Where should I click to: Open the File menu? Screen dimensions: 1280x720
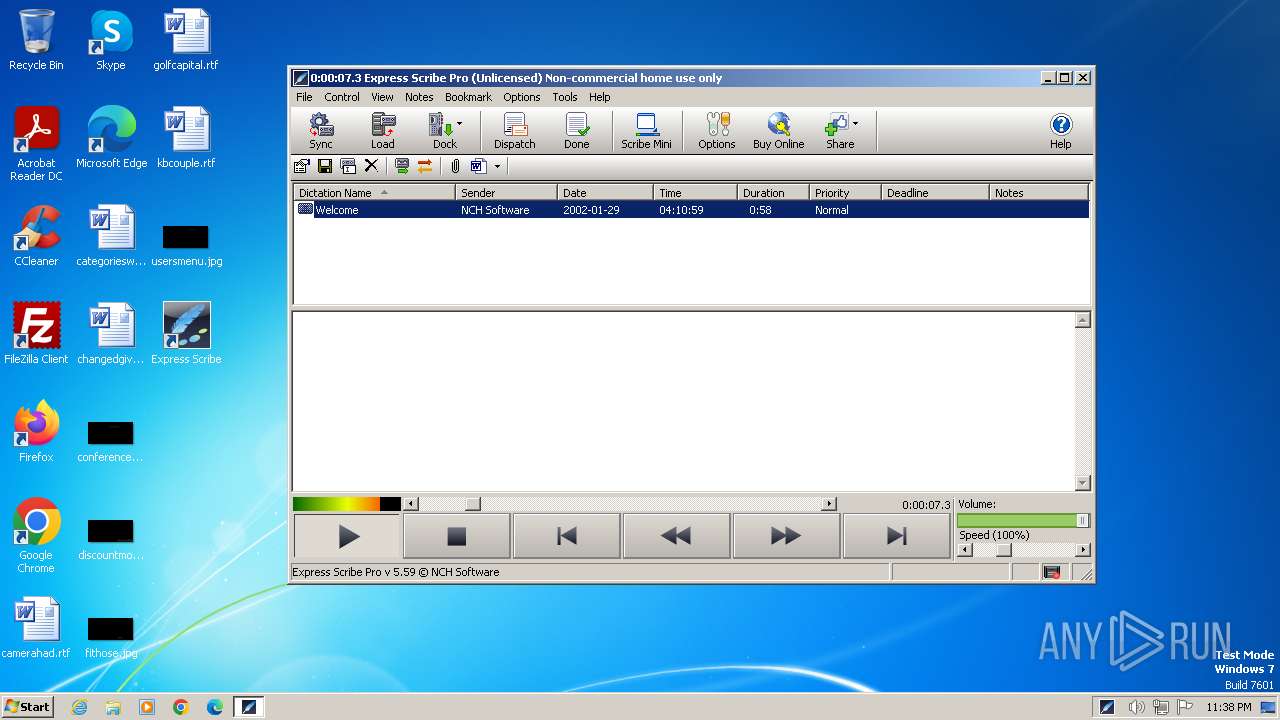[304, 97]
